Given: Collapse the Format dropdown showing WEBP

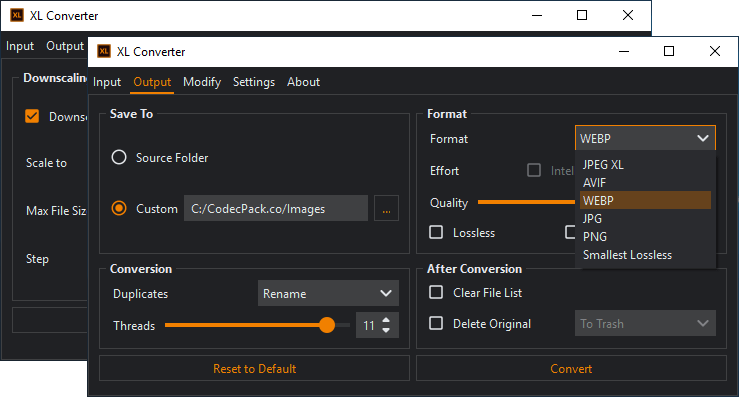Looking at the screenshot, I should [x=645, y=138].
